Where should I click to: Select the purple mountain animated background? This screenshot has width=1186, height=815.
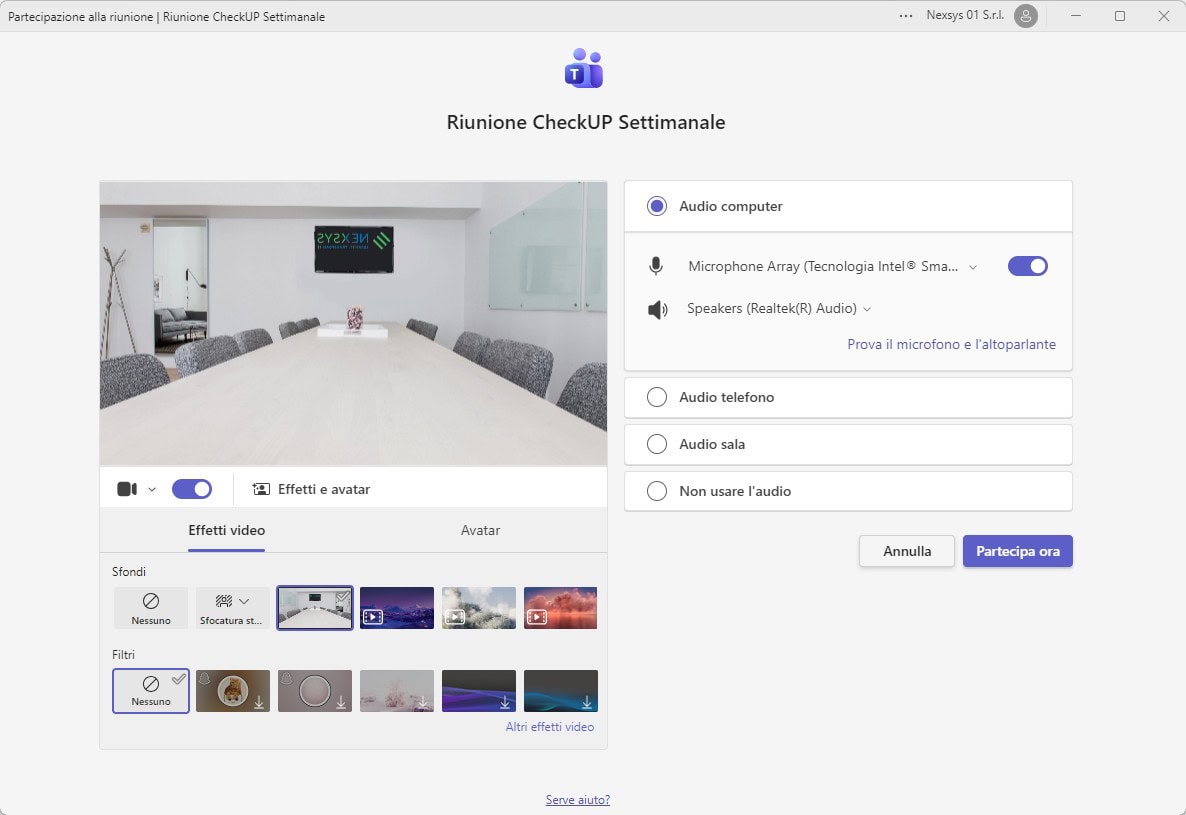pyautogui.click(x=397, y=608)
